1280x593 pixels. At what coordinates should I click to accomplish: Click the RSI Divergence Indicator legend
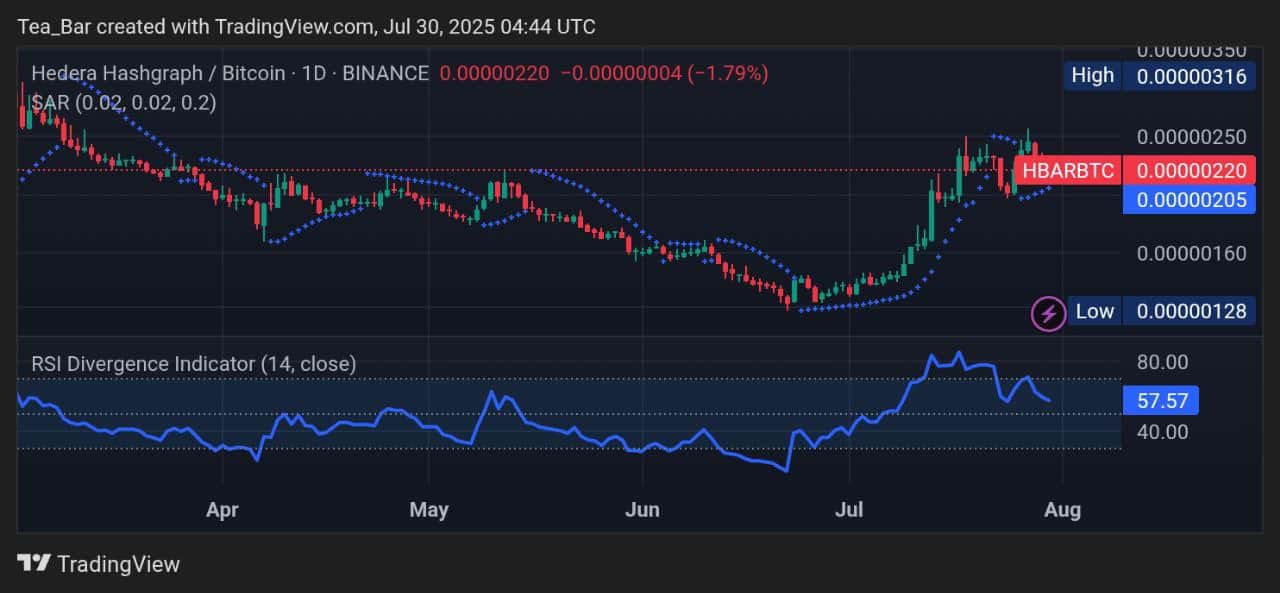coord(194,364)
